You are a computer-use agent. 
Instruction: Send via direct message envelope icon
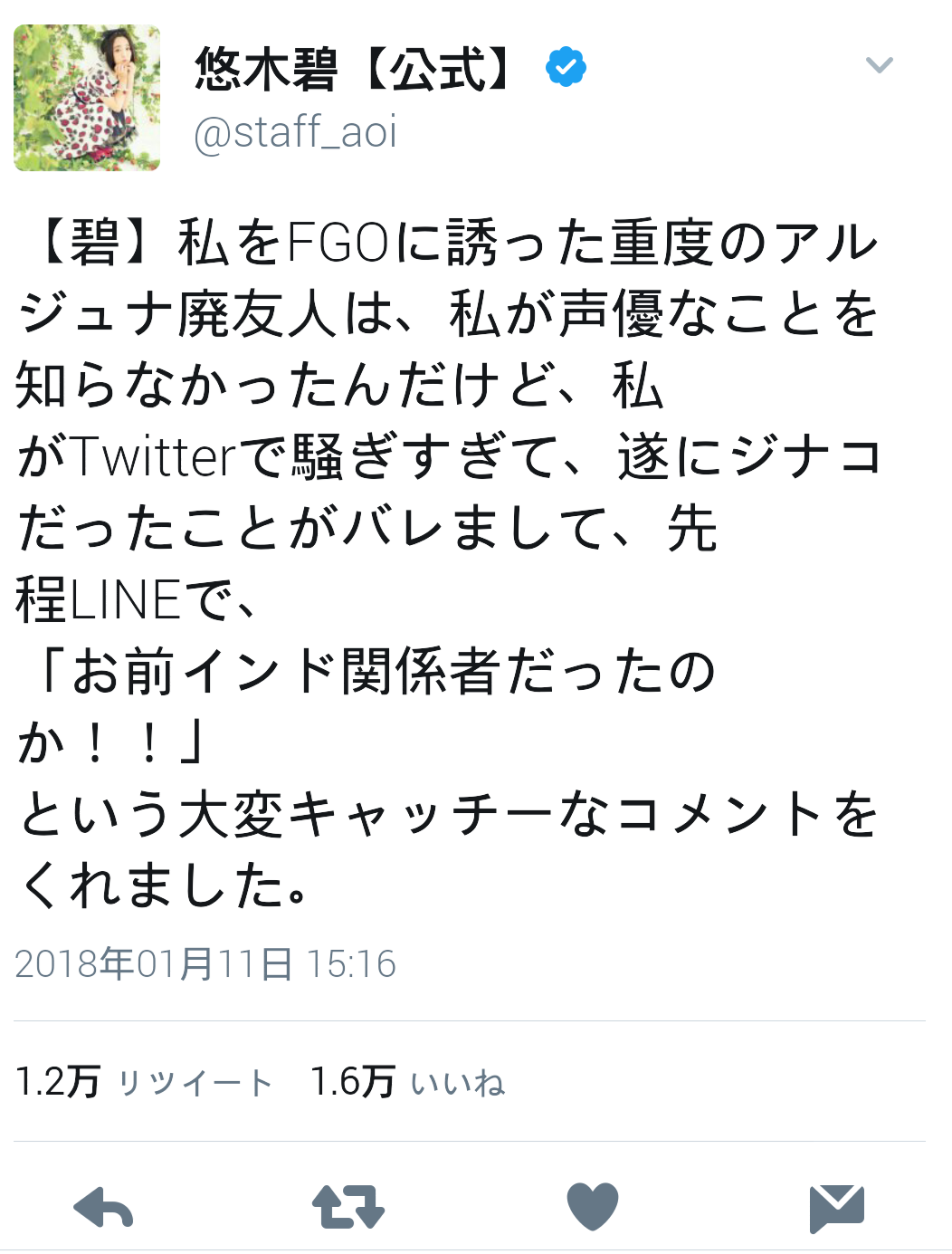tap(837, 1208)
